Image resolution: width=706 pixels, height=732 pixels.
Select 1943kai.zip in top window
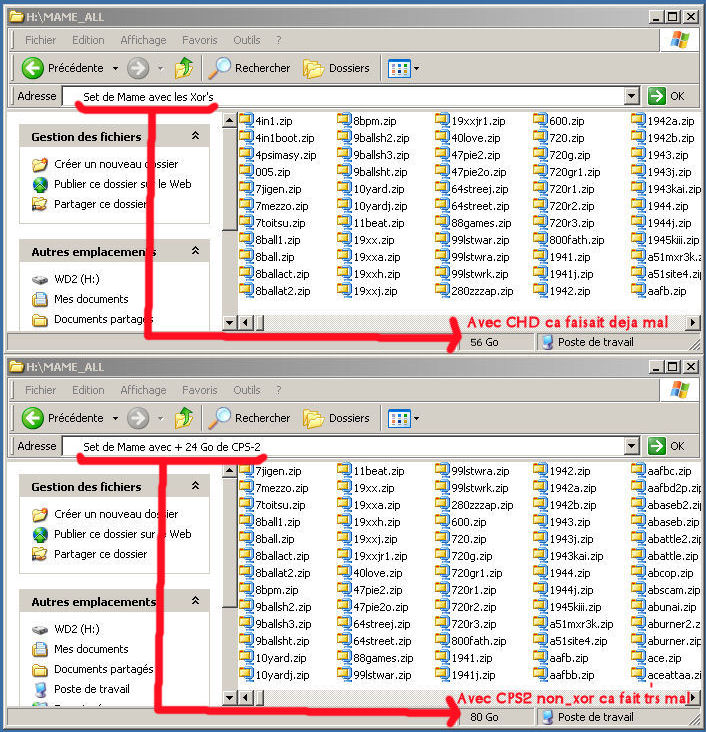tap(666, 189)
